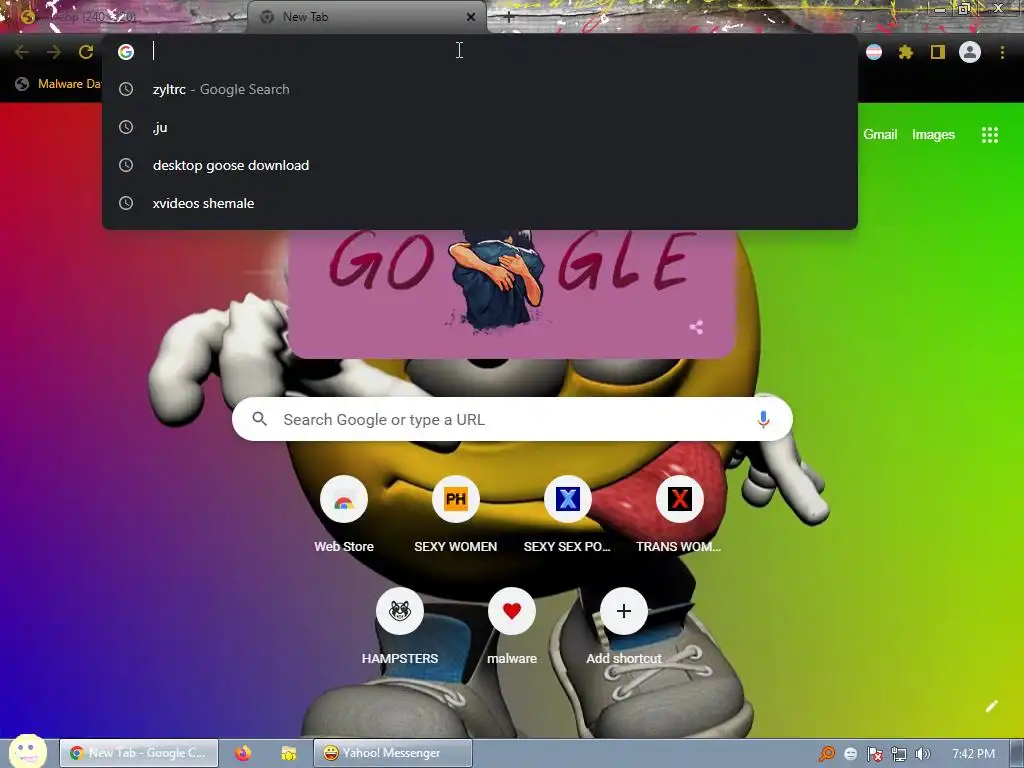
Task: Open the Google apps grid
Action: tap(990, 135)
